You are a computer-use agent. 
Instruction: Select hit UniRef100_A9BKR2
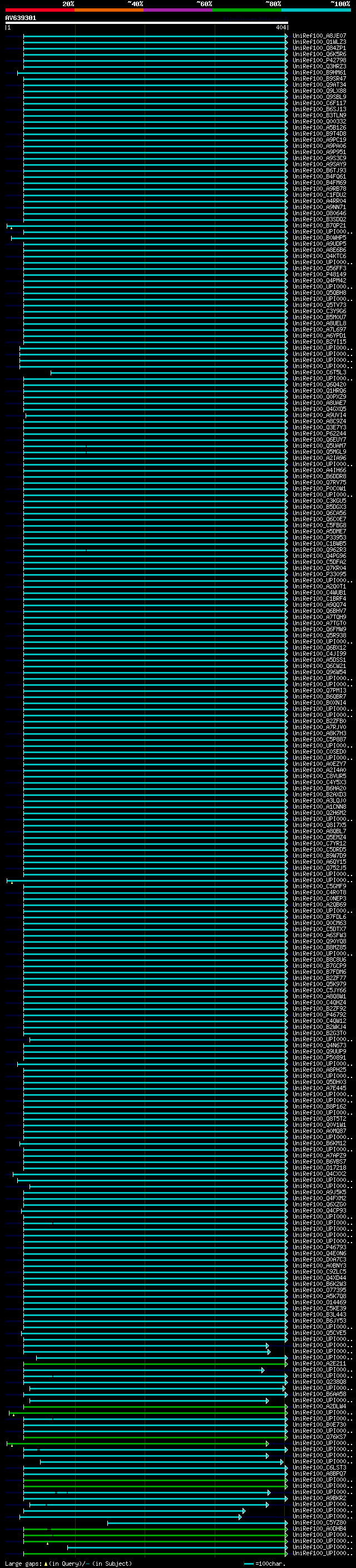click(319, 1497)
